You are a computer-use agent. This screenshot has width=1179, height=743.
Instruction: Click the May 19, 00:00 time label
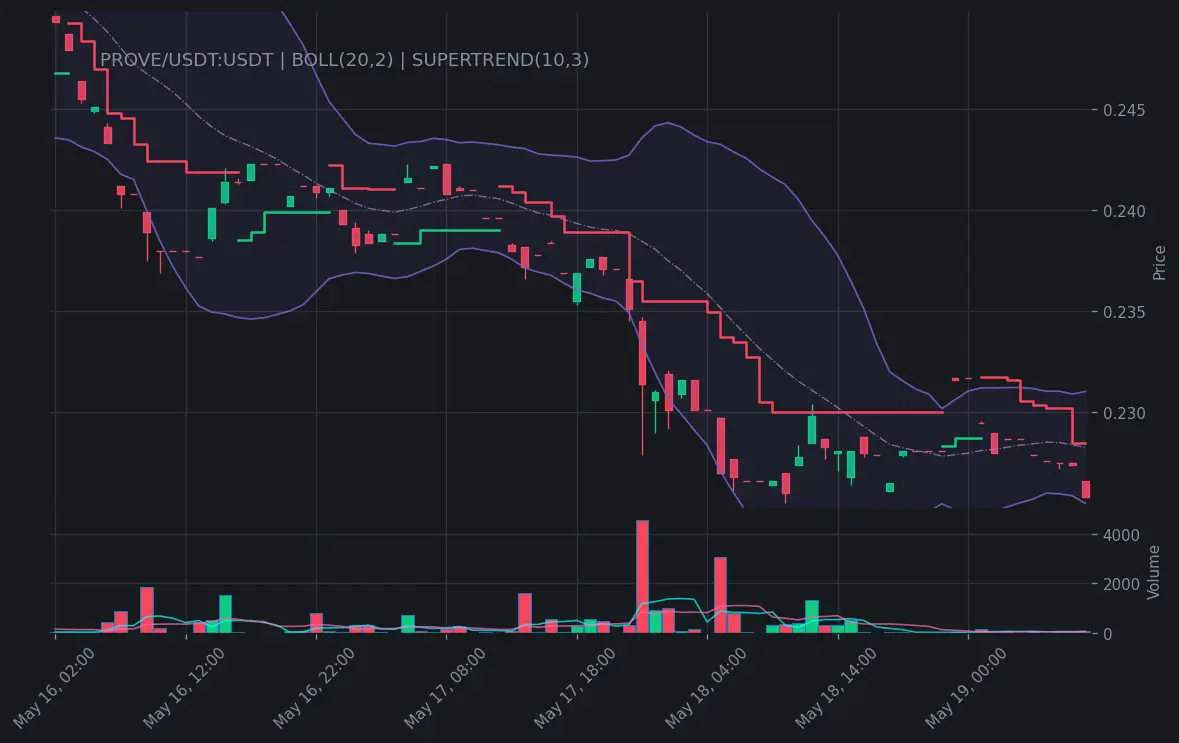(x=966, y=687)
